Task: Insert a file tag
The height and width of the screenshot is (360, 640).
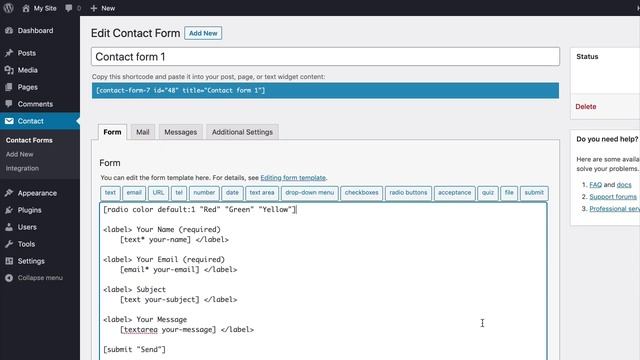Action: (509, 193)
